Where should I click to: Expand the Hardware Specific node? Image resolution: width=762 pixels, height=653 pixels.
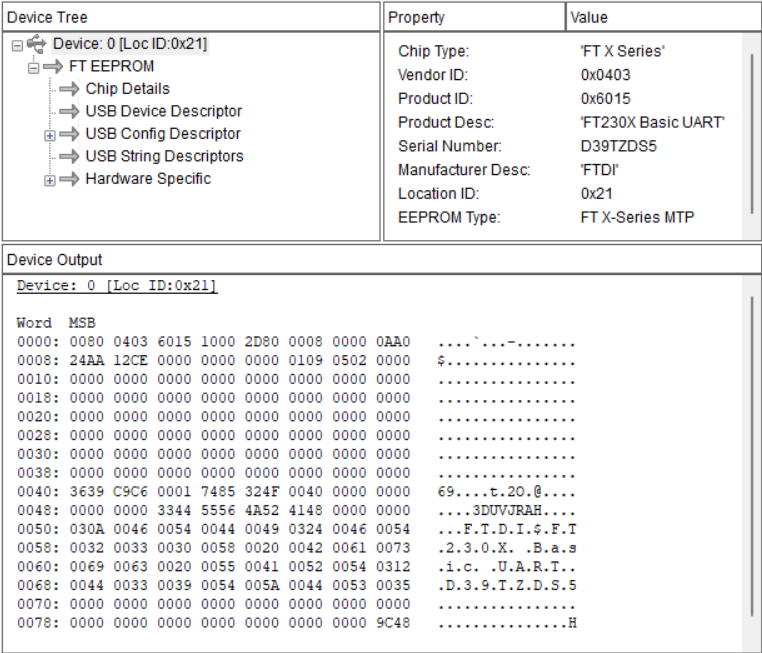pos(49,180)
